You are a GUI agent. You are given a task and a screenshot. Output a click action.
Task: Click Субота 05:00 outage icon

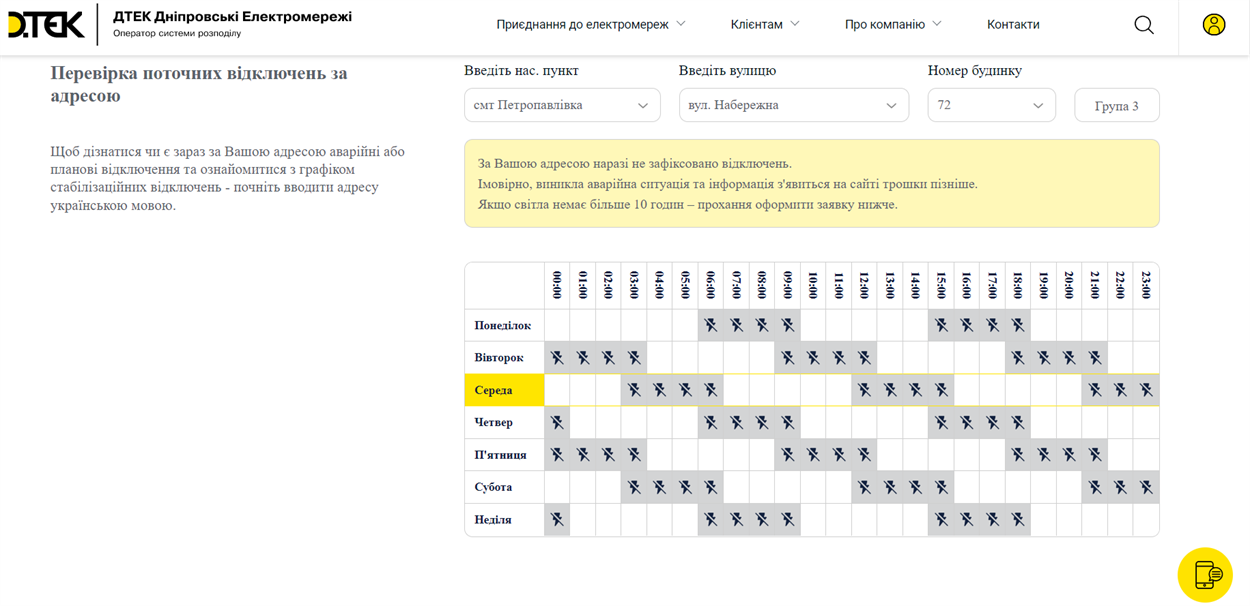tap(685, 487)
